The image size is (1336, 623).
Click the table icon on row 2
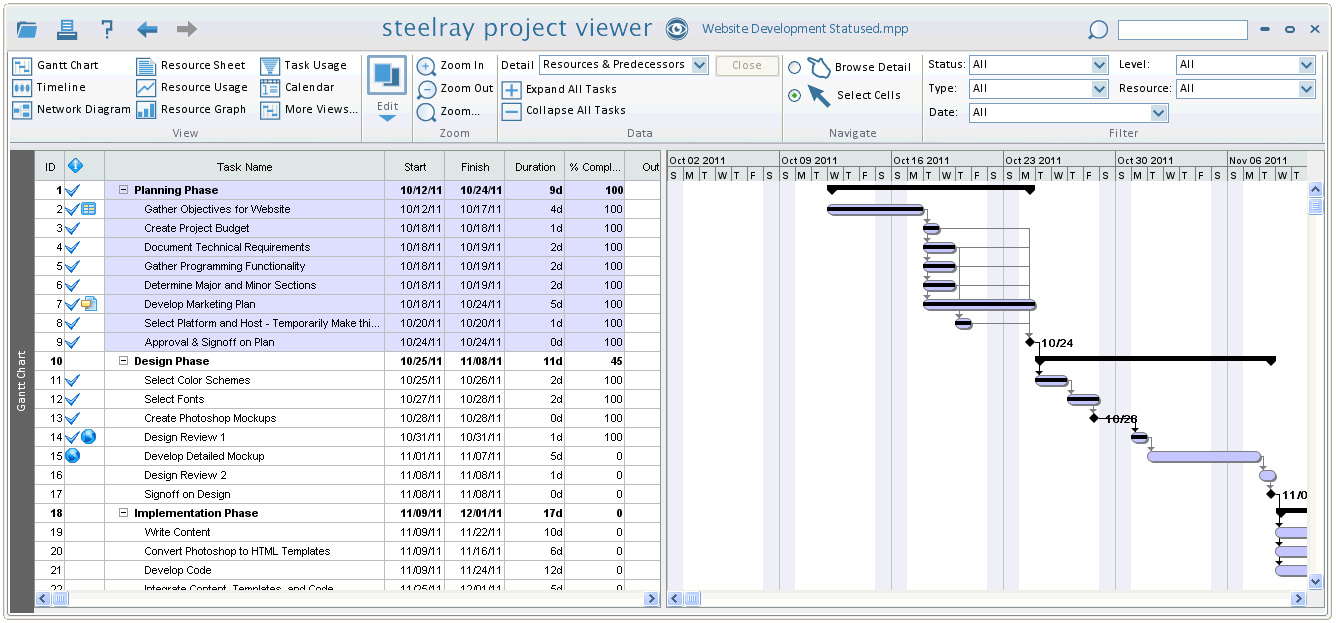click(x=88, y=209)
